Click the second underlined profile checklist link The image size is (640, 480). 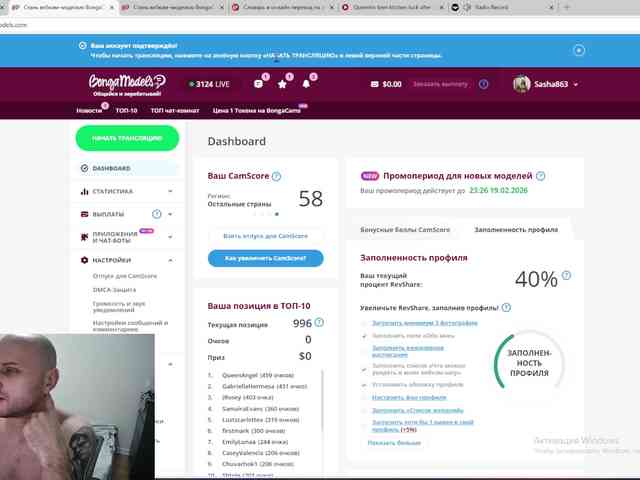point(408,351)
